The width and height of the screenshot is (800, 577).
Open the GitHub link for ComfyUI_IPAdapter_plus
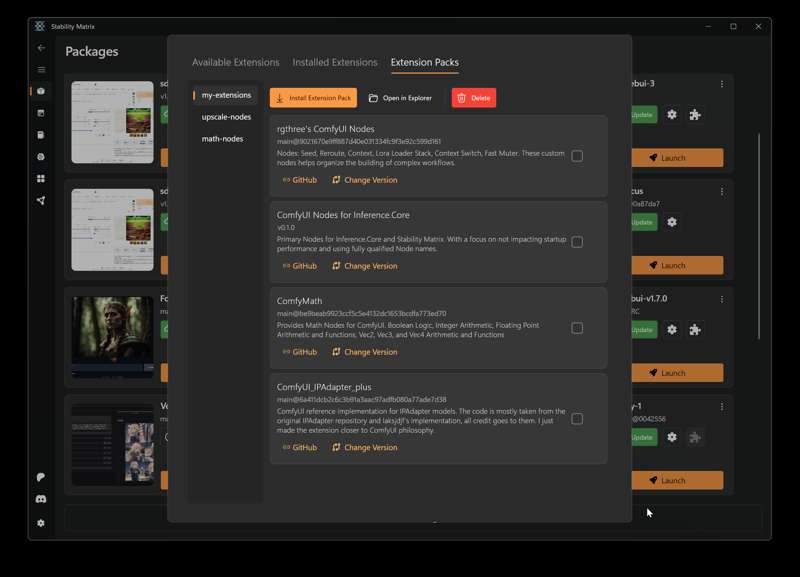tap(299, 447)
